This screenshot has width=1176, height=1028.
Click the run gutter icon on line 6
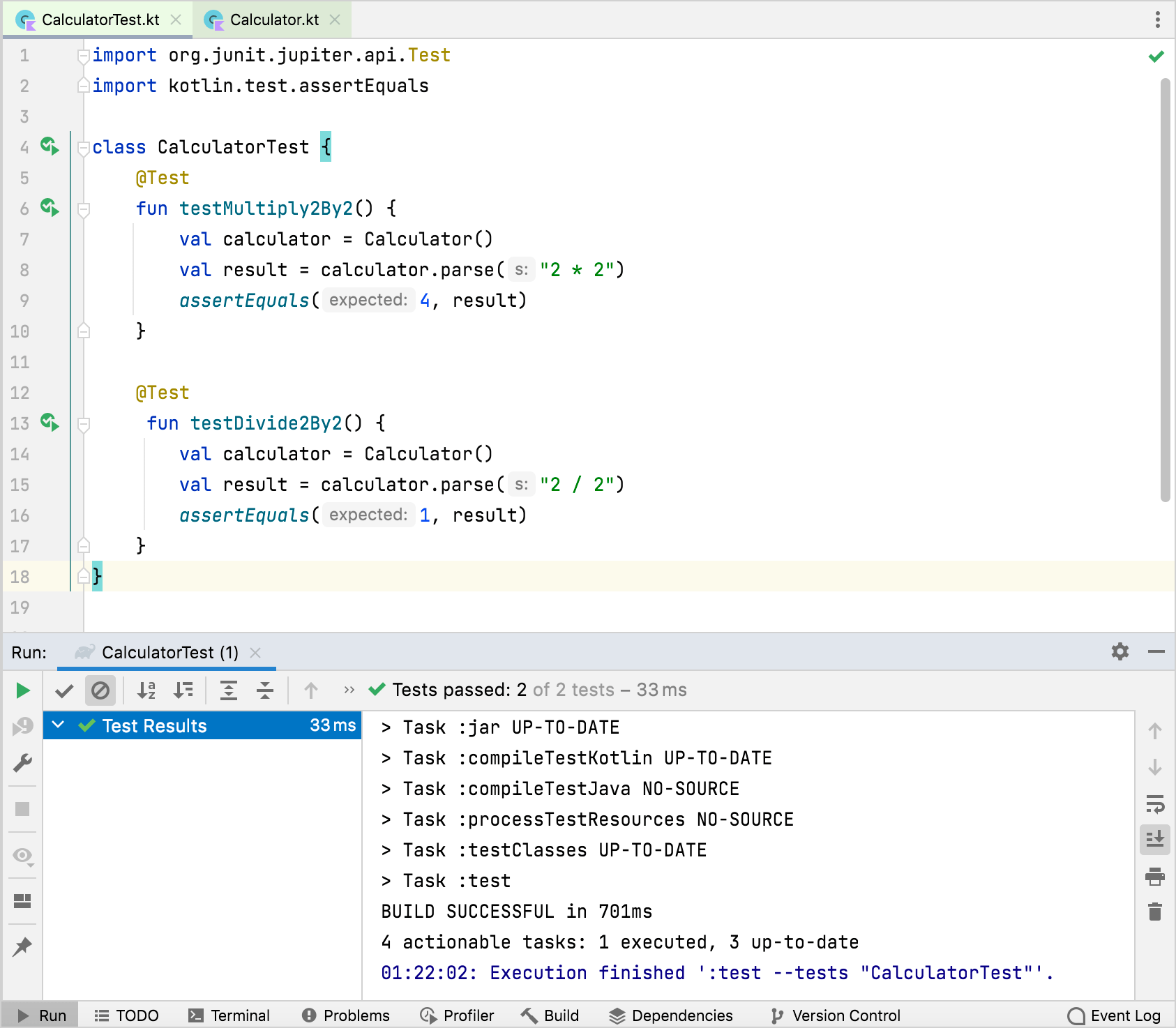48,208
